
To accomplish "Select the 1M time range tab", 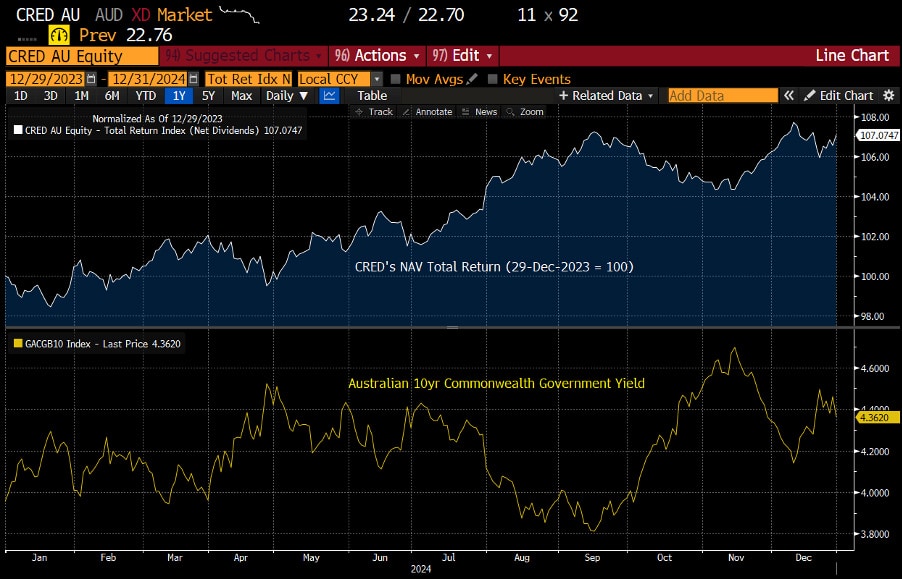I will [x=81, y=95].
